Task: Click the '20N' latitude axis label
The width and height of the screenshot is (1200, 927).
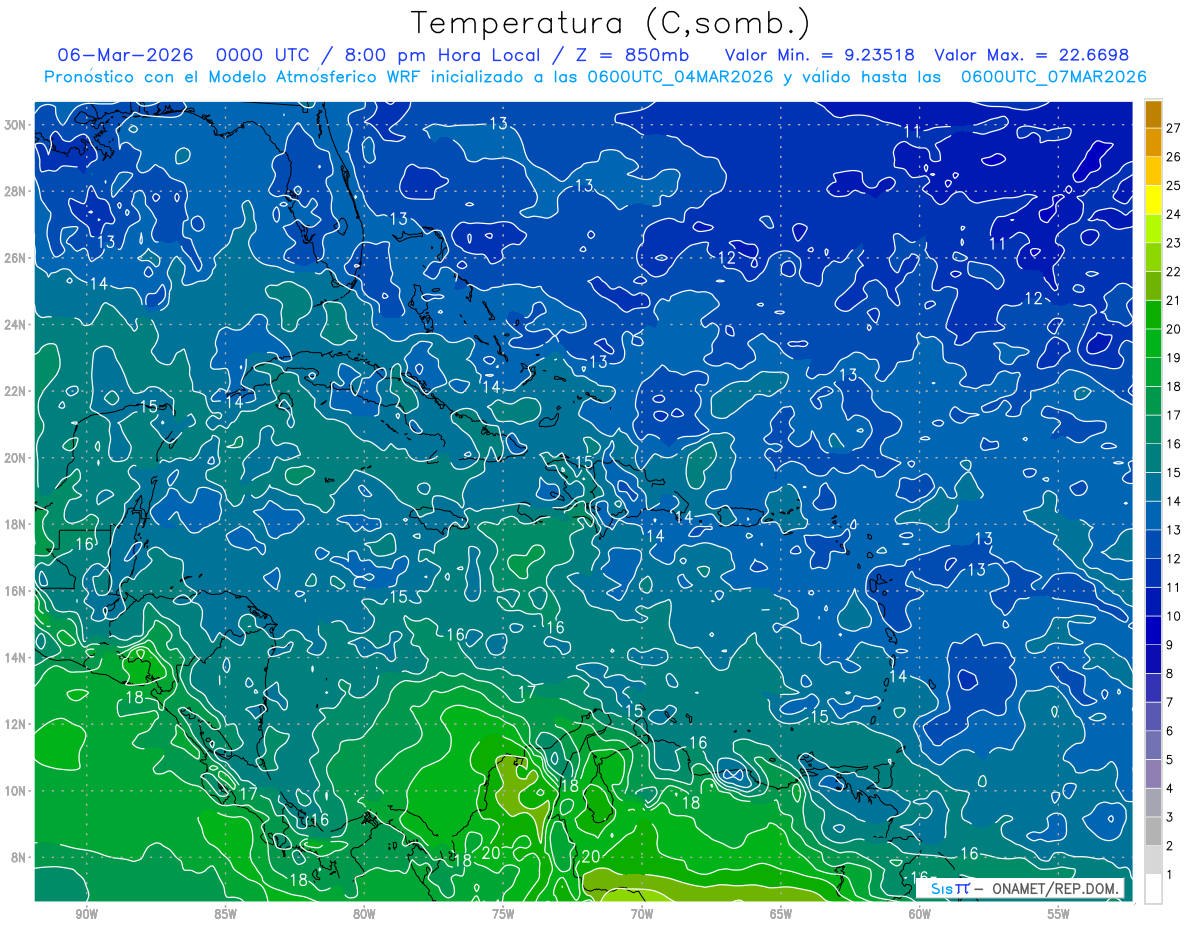Action: coord(16,457)
